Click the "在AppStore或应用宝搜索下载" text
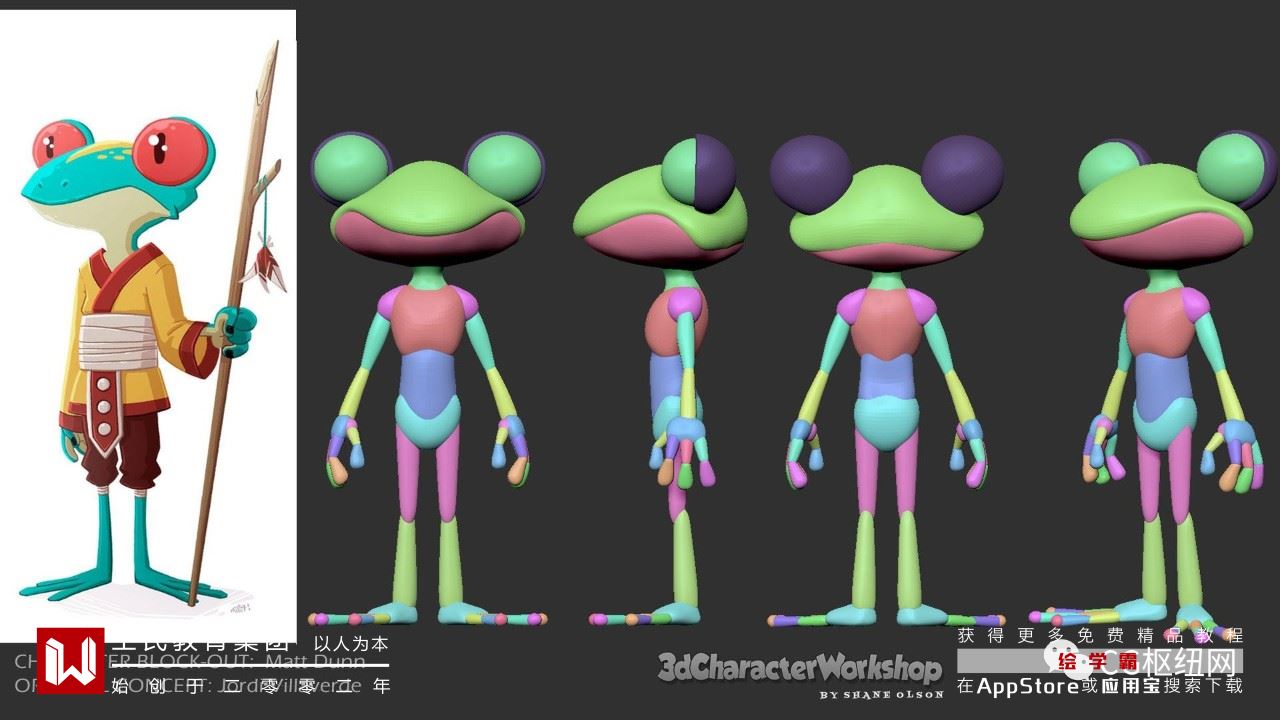This screenshot has height=720, width=1280. coord(1100,686)
